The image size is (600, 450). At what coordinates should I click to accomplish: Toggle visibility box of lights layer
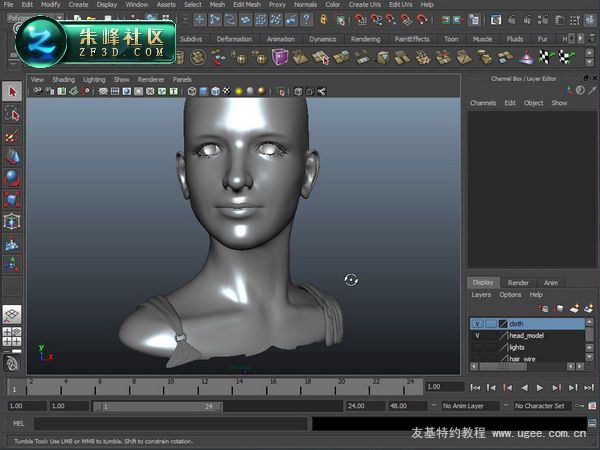[x=477, y=347]
